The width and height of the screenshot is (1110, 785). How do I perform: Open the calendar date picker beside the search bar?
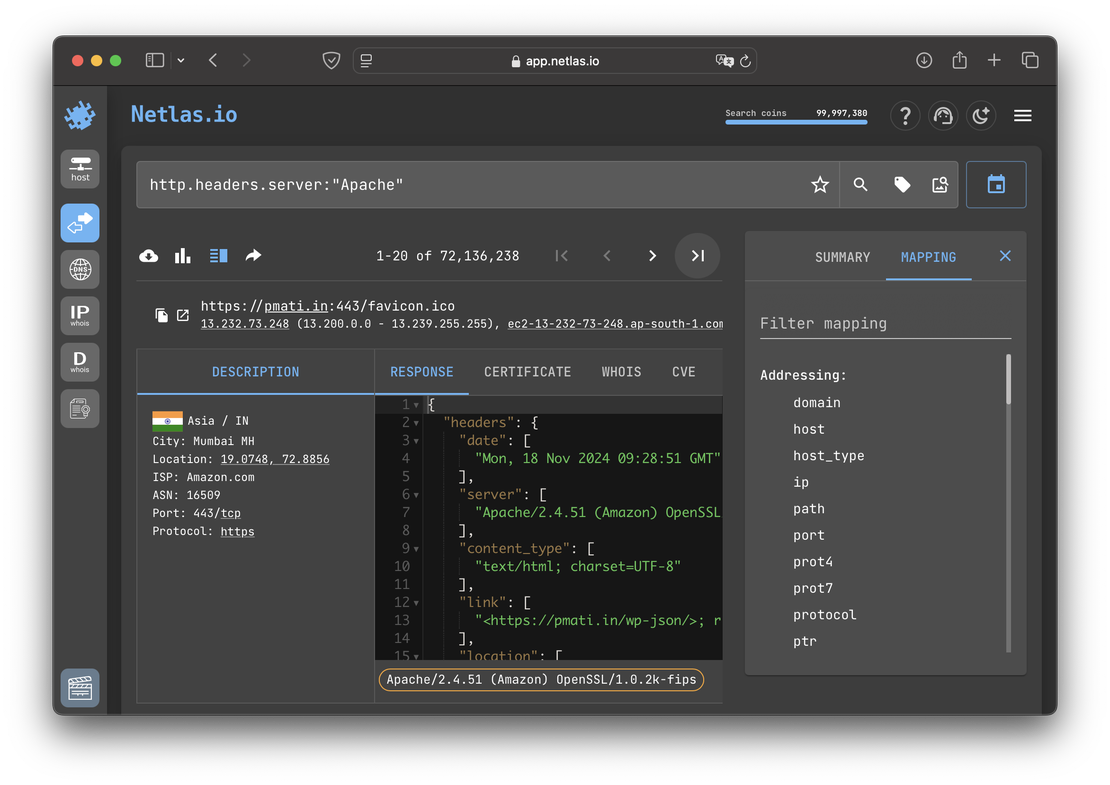(x=996, y=184)
